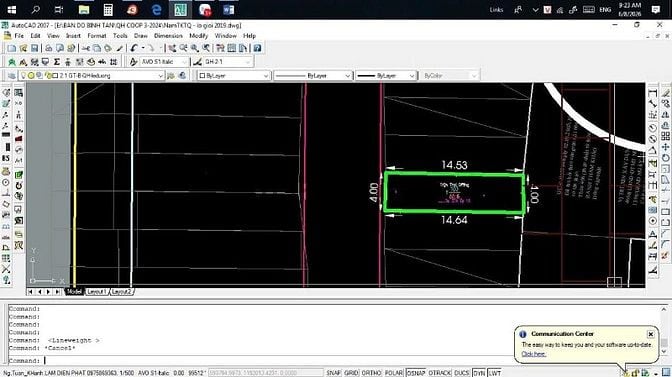Click the Open file icon in Standard toolbar
Viewport: 672px width, 377px height.
point(23,48)
